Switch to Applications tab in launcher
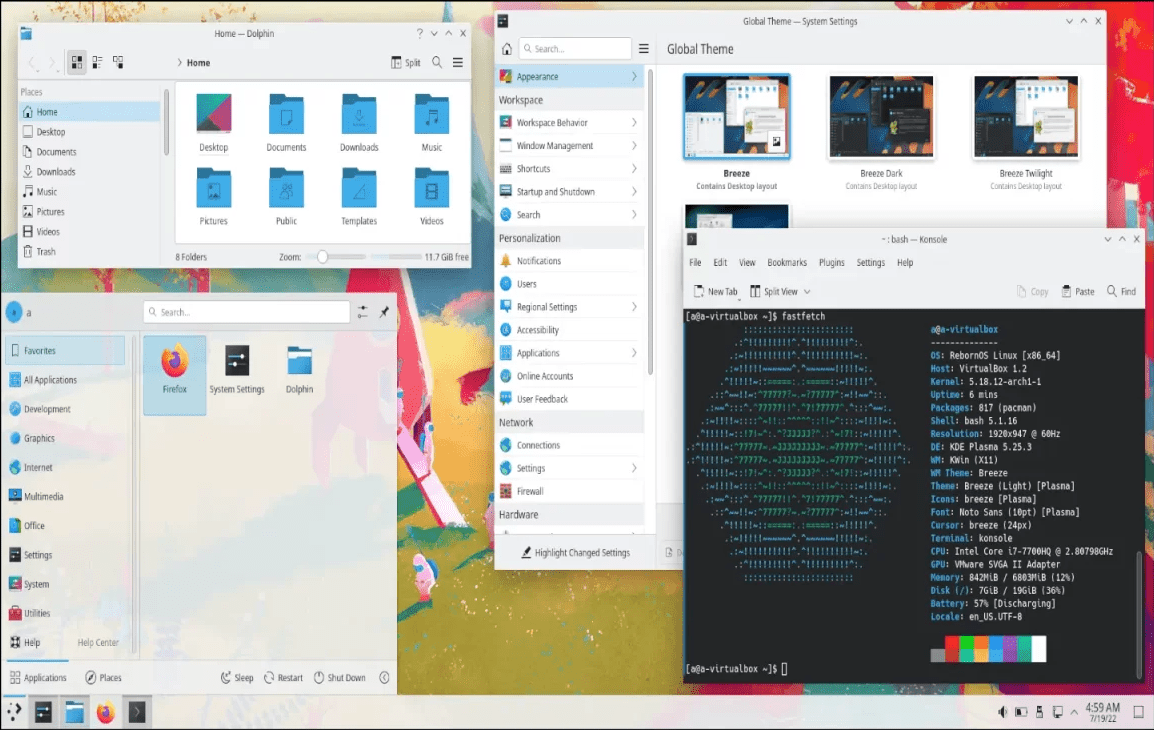1154x730 pixels. [x=38, y=678]
